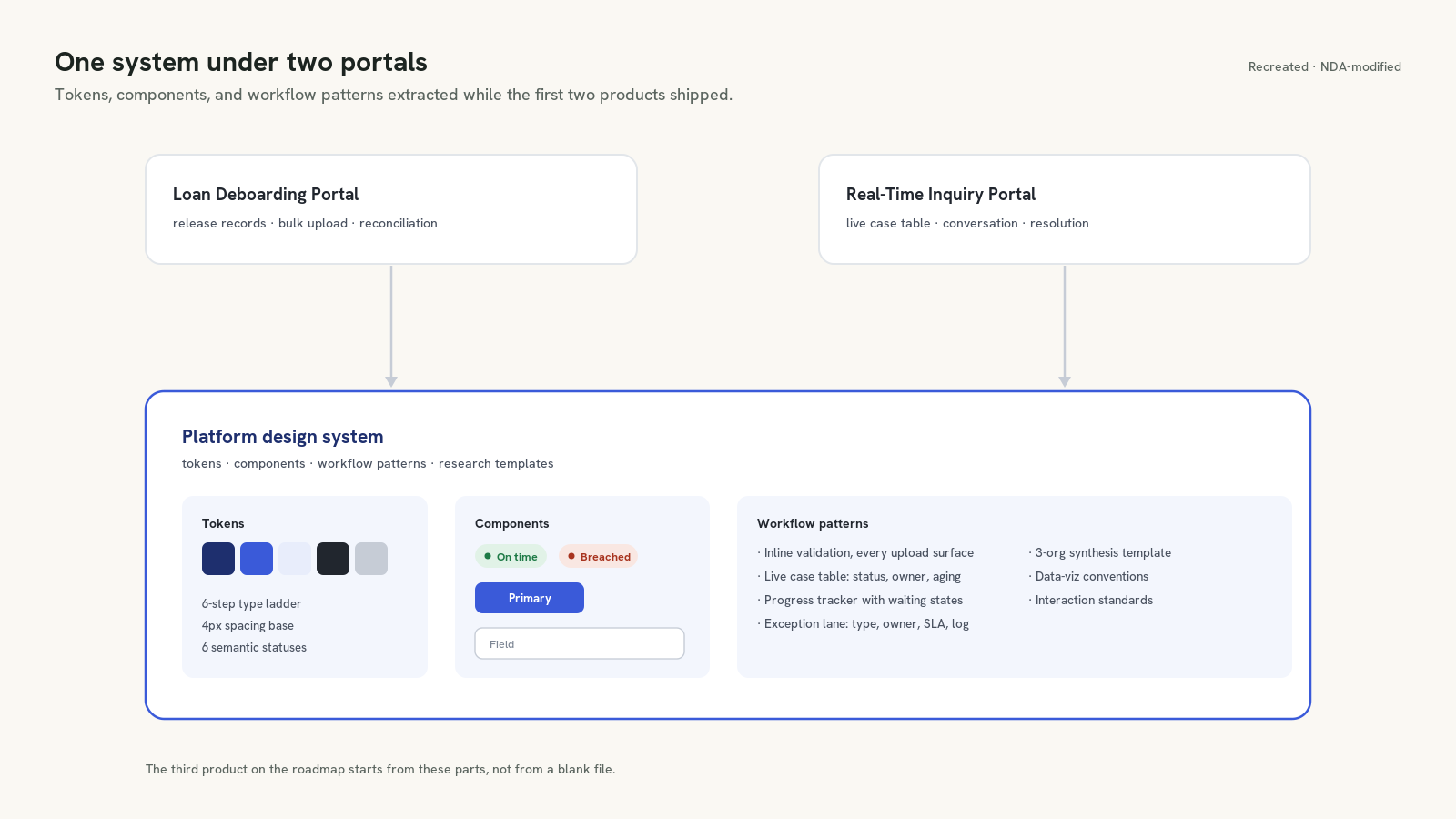The width and height of the screenshot is (1456, 819).
Task: Click 'release records · bulk upload · reconciliation' subtitle
Action: [305, 223]
